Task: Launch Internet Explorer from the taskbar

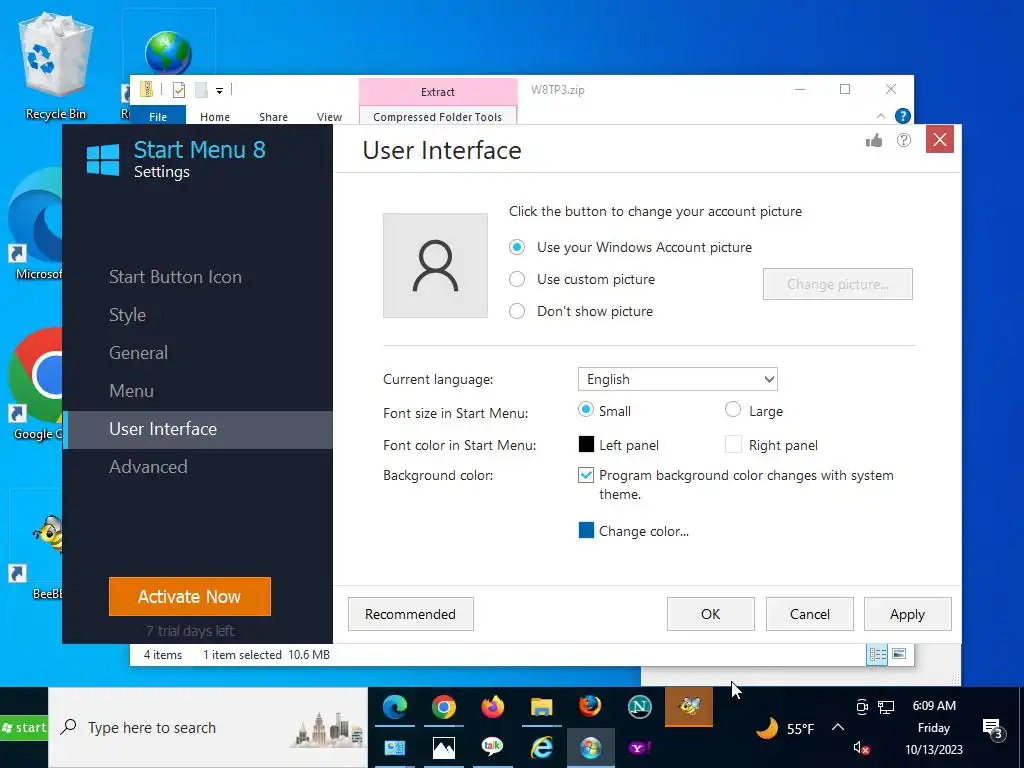Action: pos(541,747)
